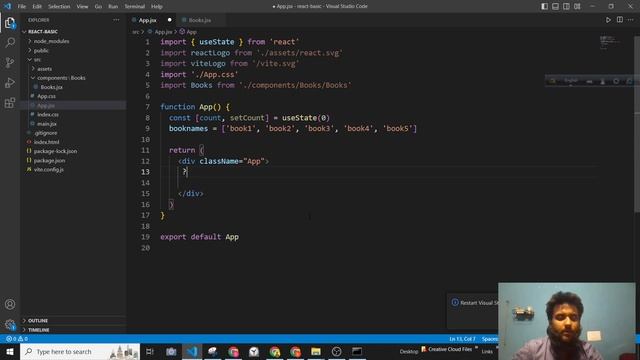The image size is (640, 360).
Task: Open editor More Actions ellipsis
Action: [x=631, y=20]
